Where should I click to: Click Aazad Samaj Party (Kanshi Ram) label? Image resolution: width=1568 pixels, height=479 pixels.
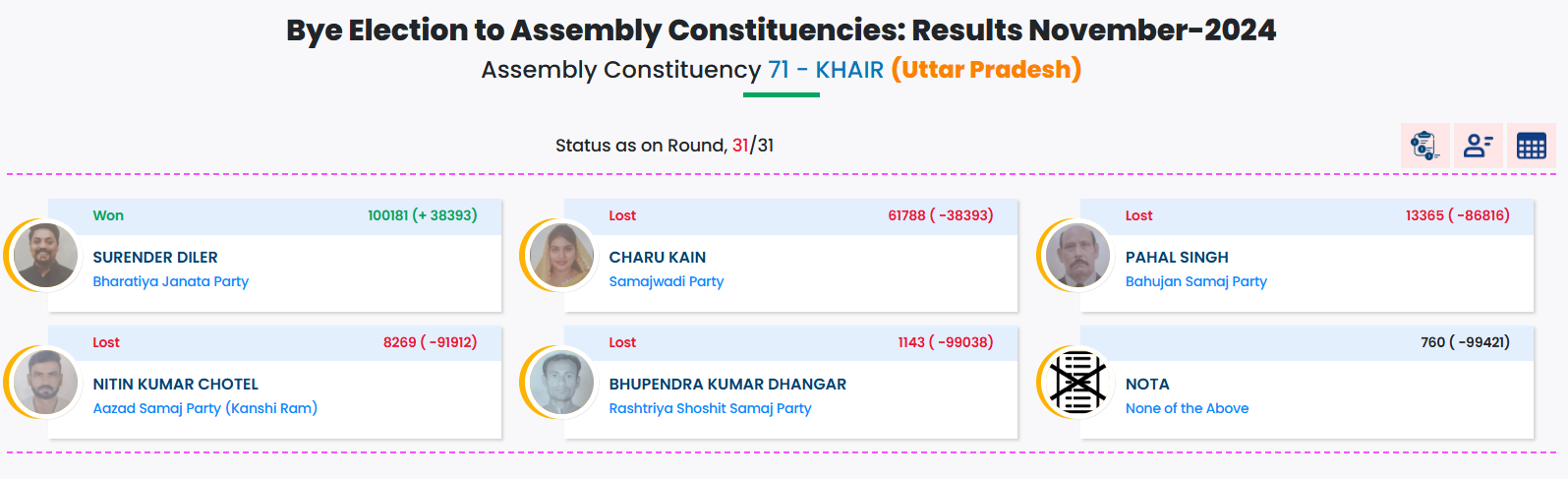pyautogui.click(x=204, y=408)
